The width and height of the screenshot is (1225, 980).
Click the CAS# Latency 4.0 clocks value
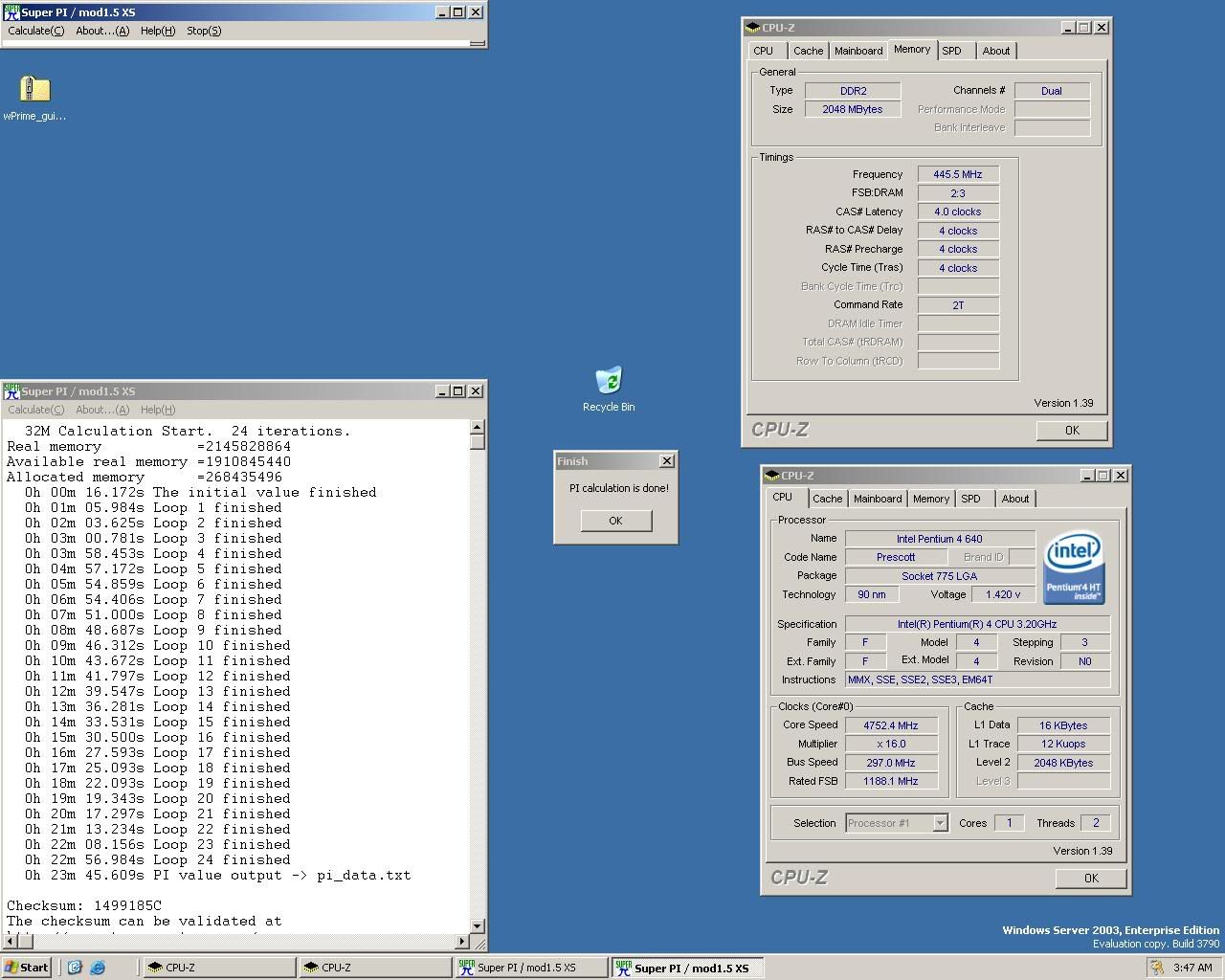958,212
